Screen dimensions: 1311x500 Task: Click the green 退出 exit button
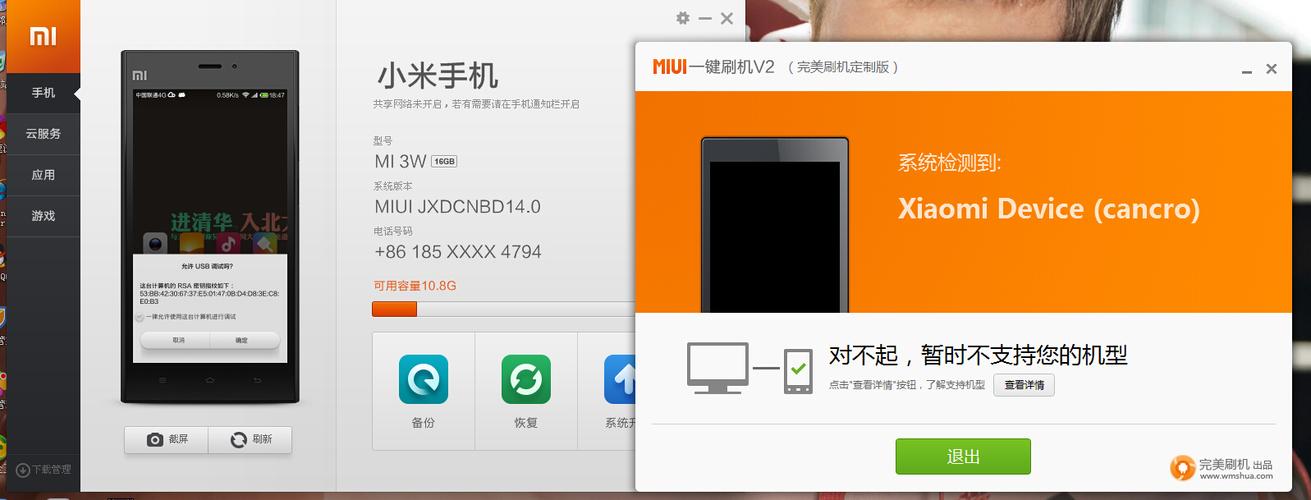point(963,457)
